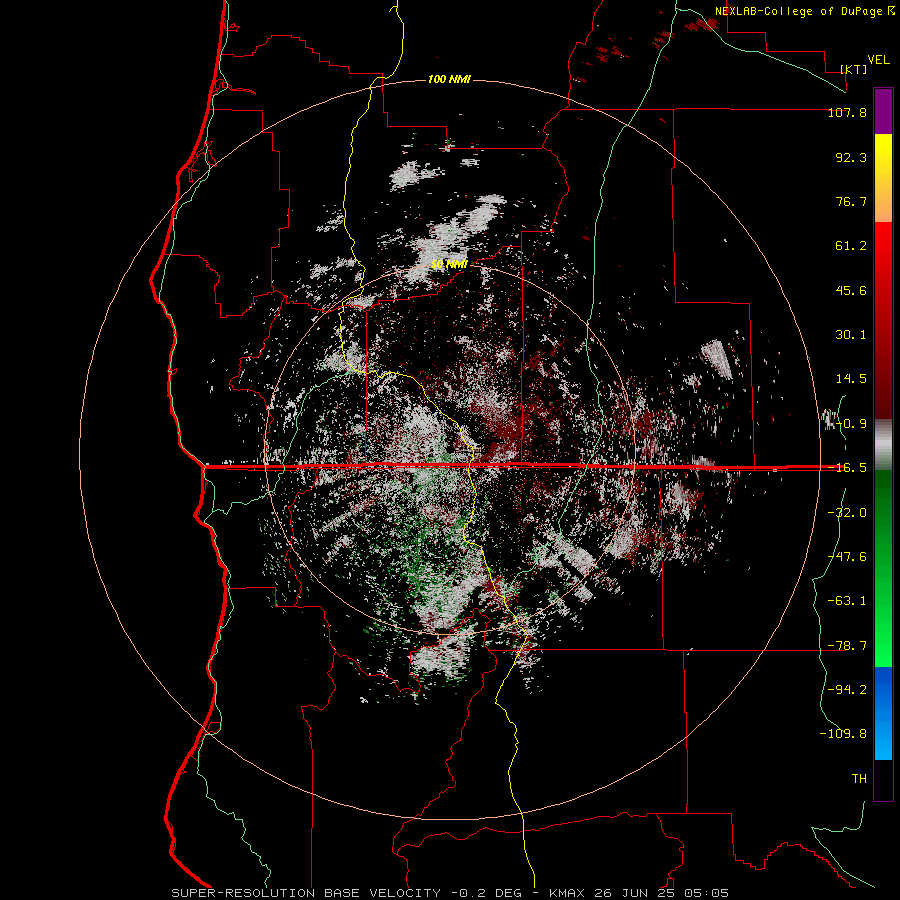900x900 pixels.
Task: Select the -0.9 legend value
Action: point(851,424)
